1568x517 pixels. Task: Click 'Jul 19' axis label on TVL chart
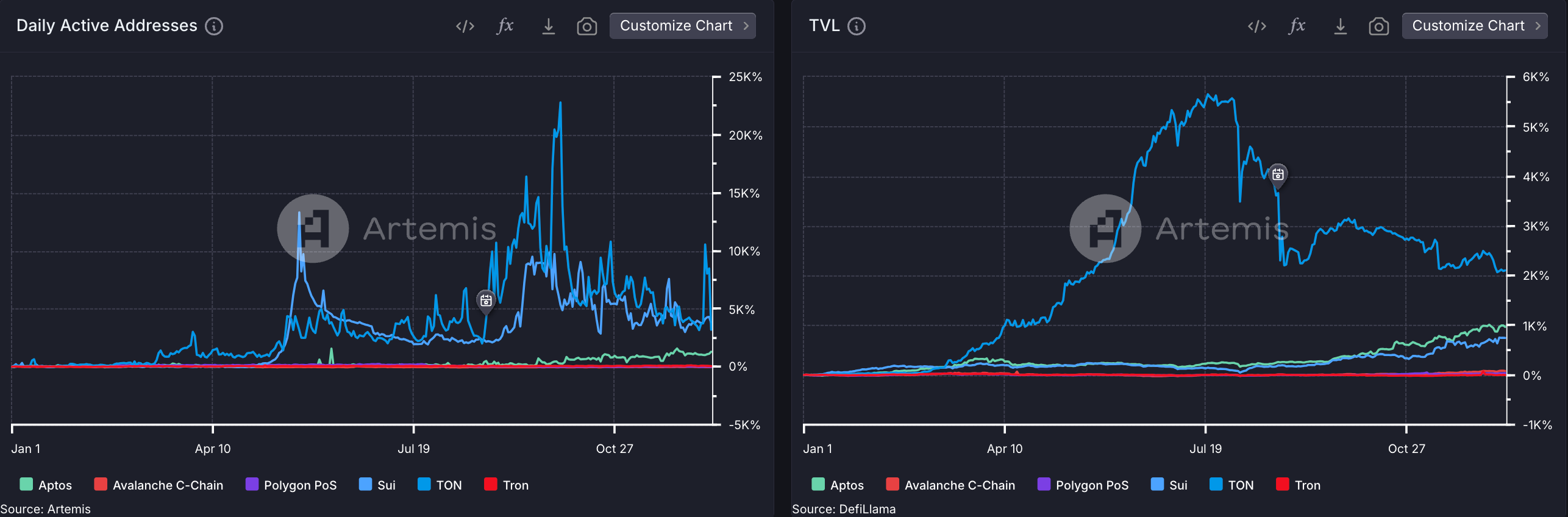(x=1205, y=449)
